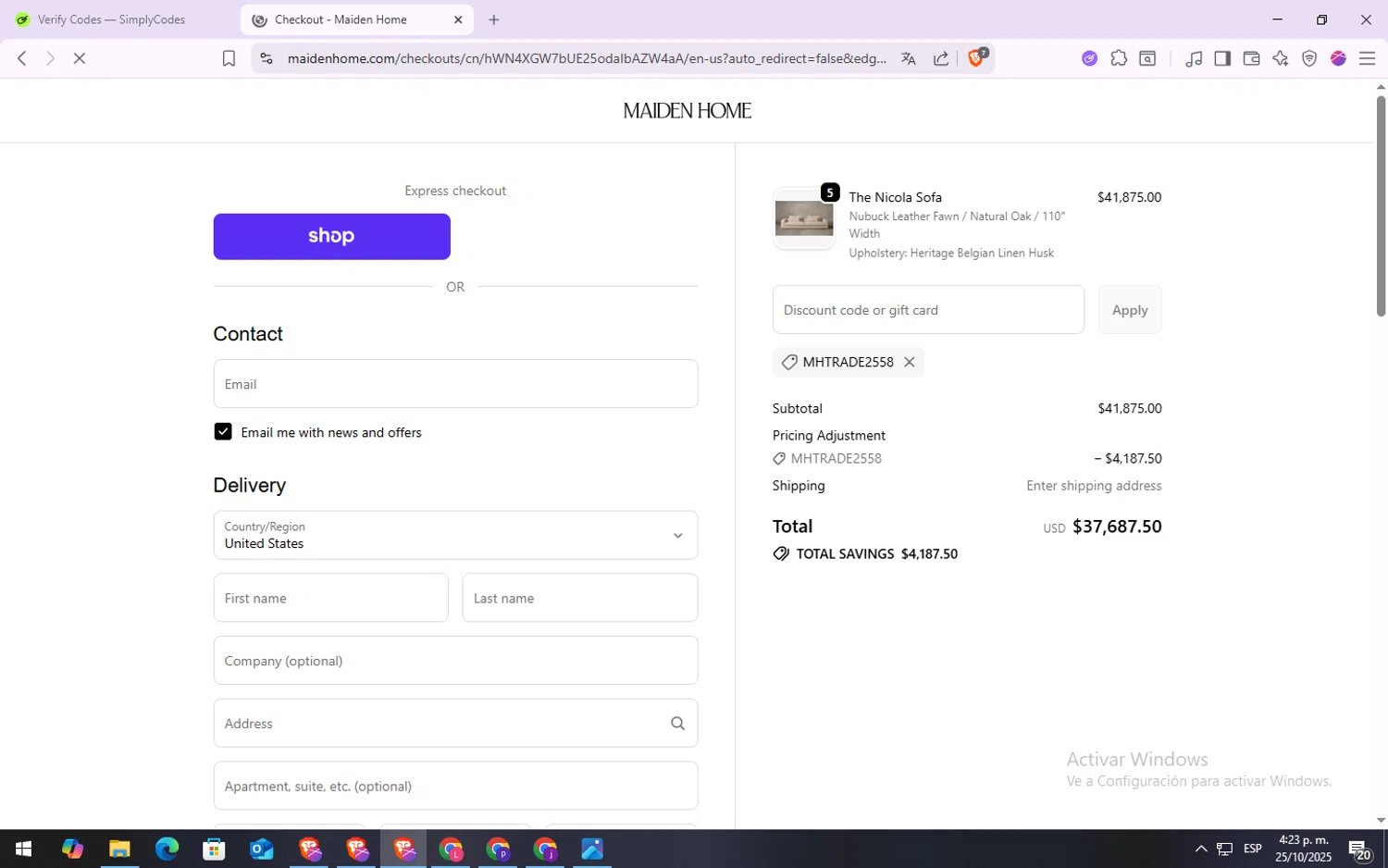
Task: Open a new tab with the plus button
Action: [x=494, y=19]
